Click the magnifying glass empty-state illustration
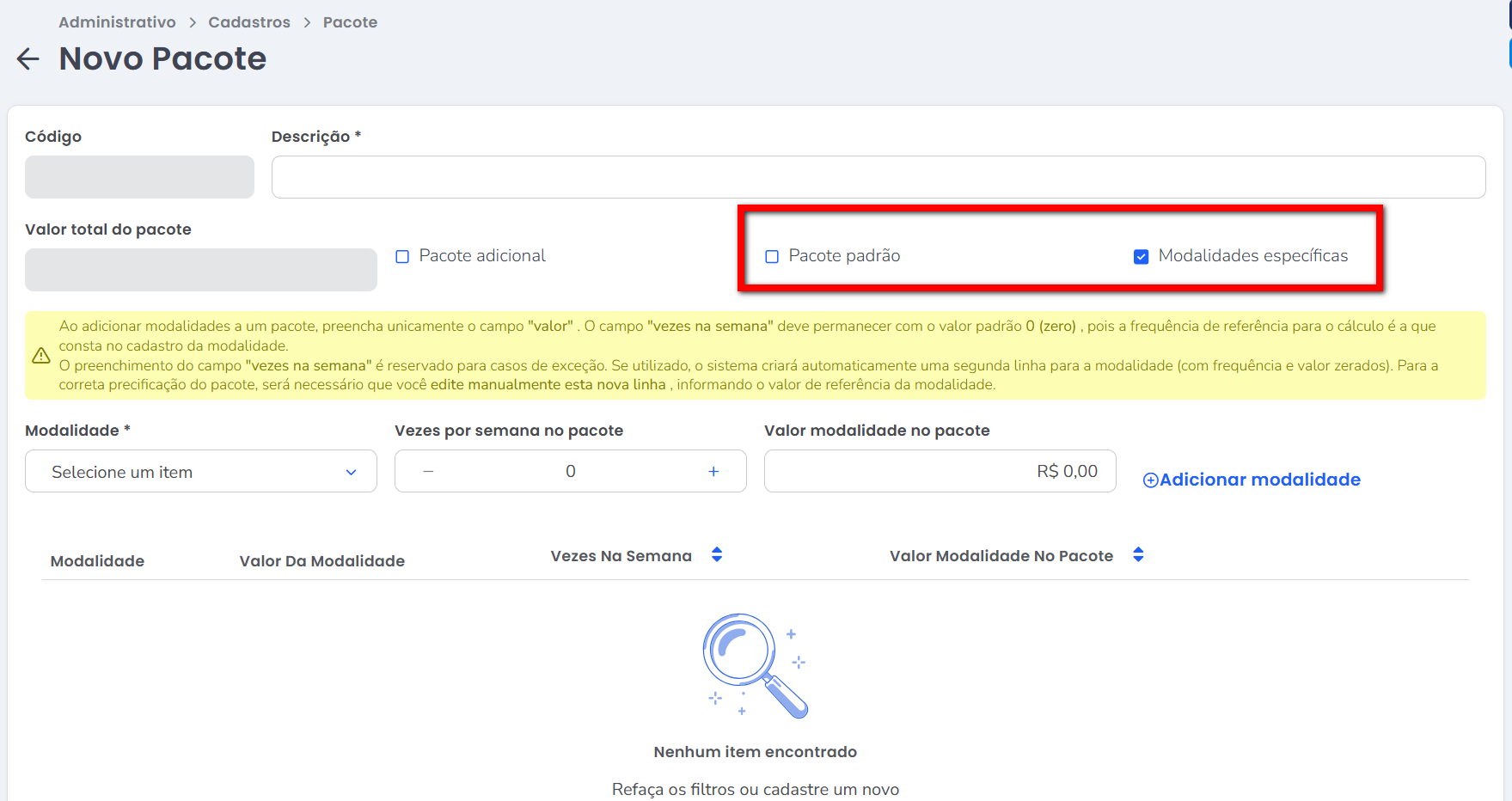 tap(755, 665)
